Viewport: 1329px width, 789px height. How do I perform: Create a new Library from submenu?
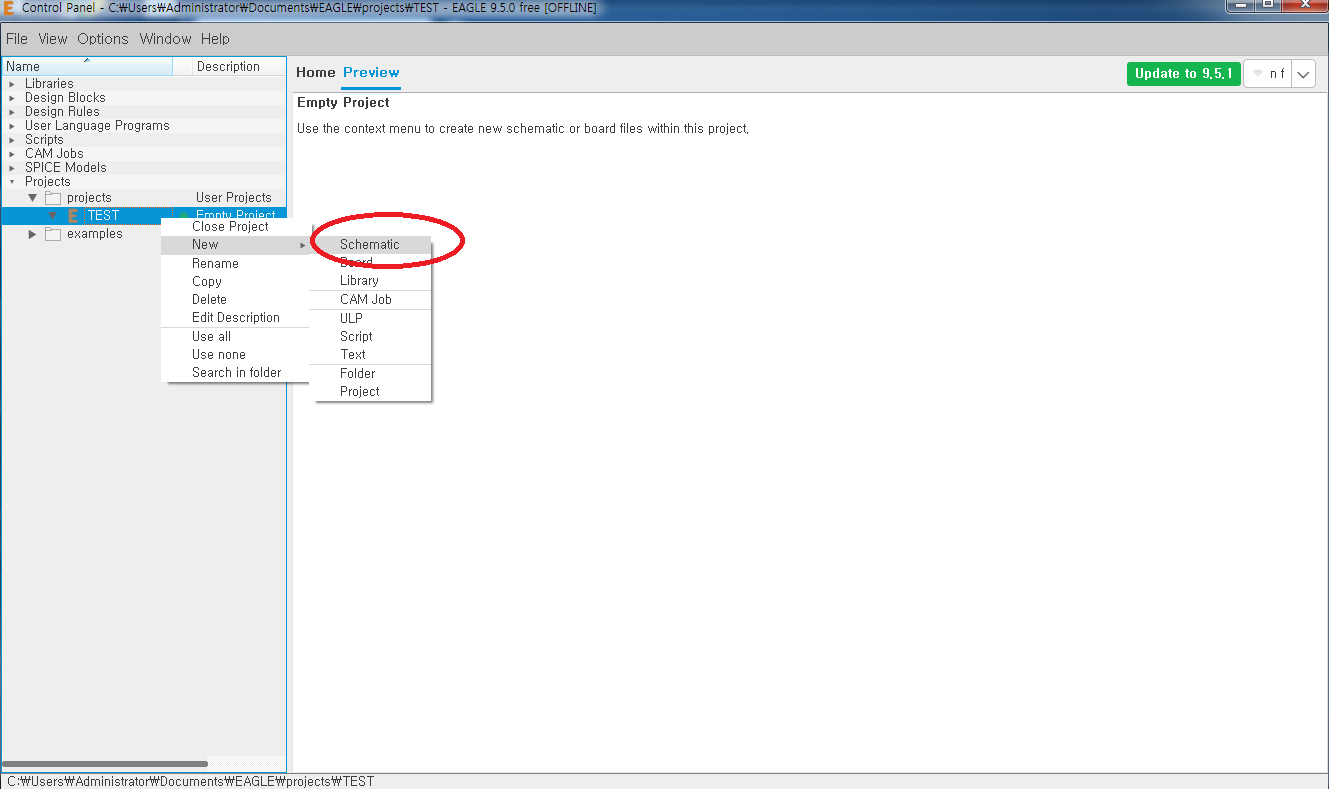372,280
